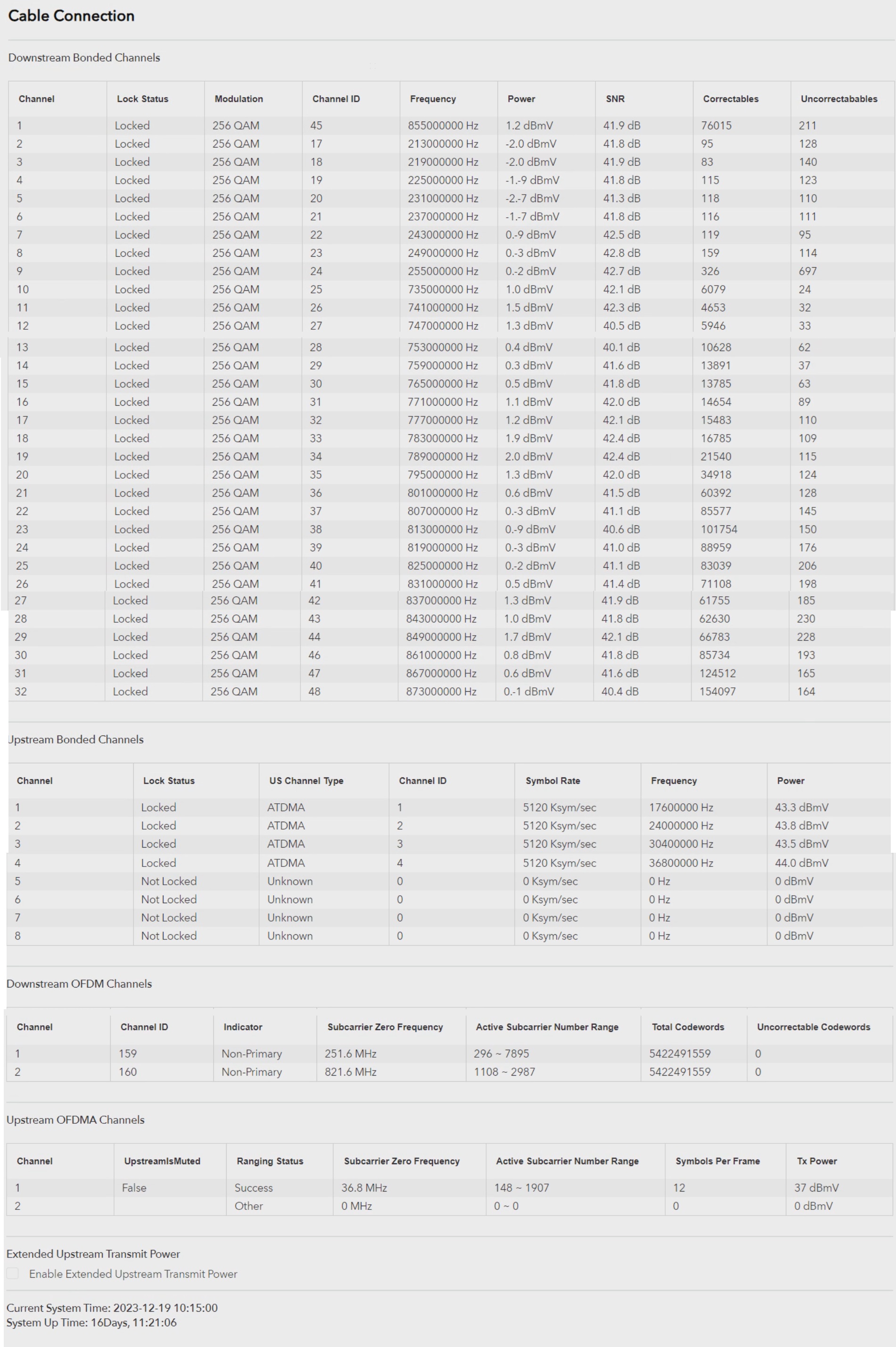Click the Uncorrectabables column header

point(839,98)
